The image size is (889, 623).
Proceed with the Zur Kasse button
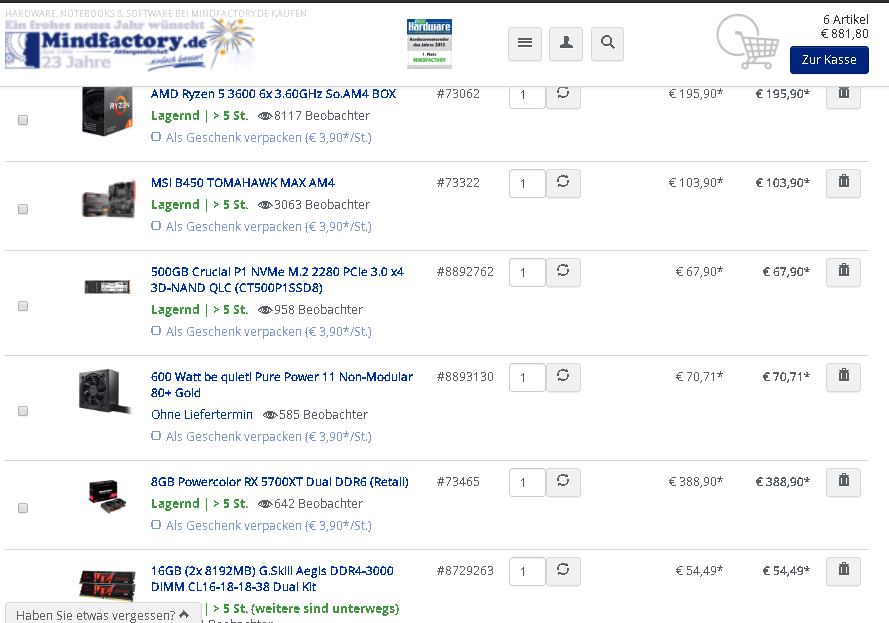click(829, 60)
